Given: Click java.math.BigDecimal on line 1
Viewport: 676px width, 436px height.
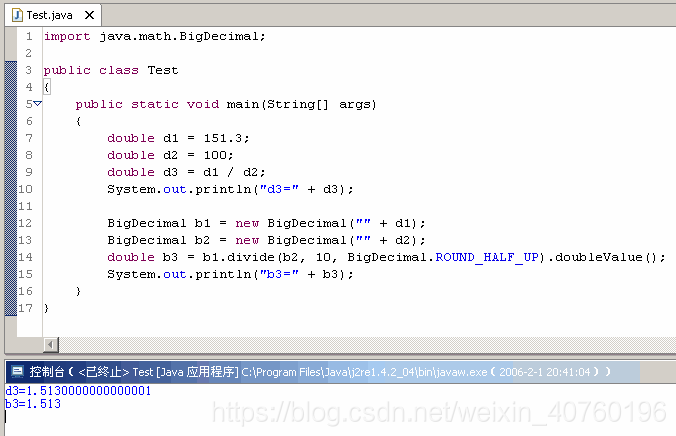Looking at the screenshot, I should (179, 36).
